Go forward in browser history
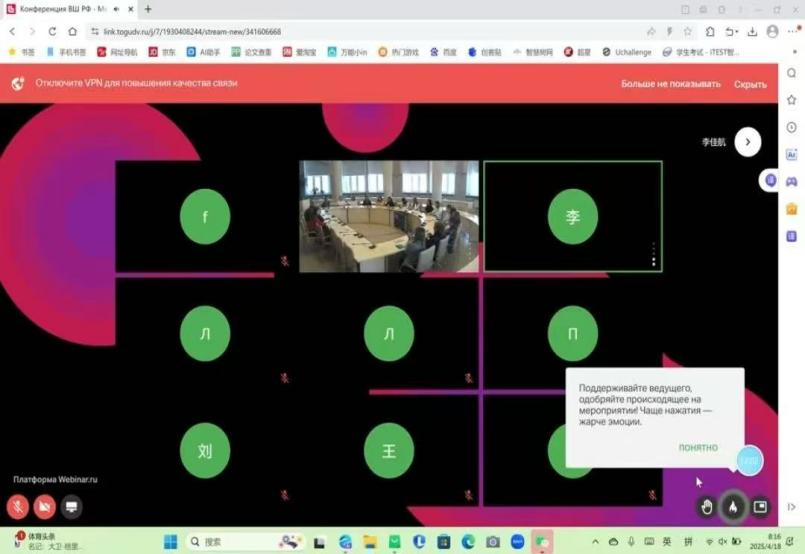 coord(32,31)
